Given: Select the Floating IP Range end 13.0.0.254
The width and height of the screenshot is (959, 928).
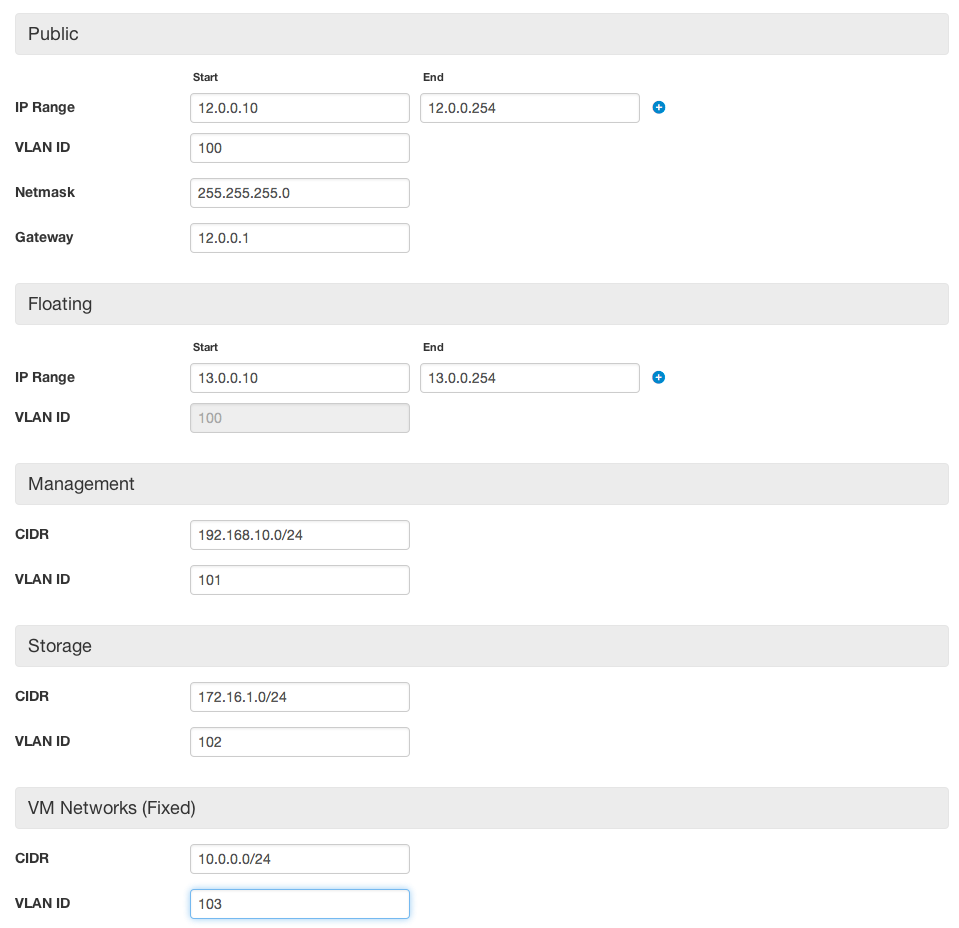Looking at the screenshot, I should 530,378.
